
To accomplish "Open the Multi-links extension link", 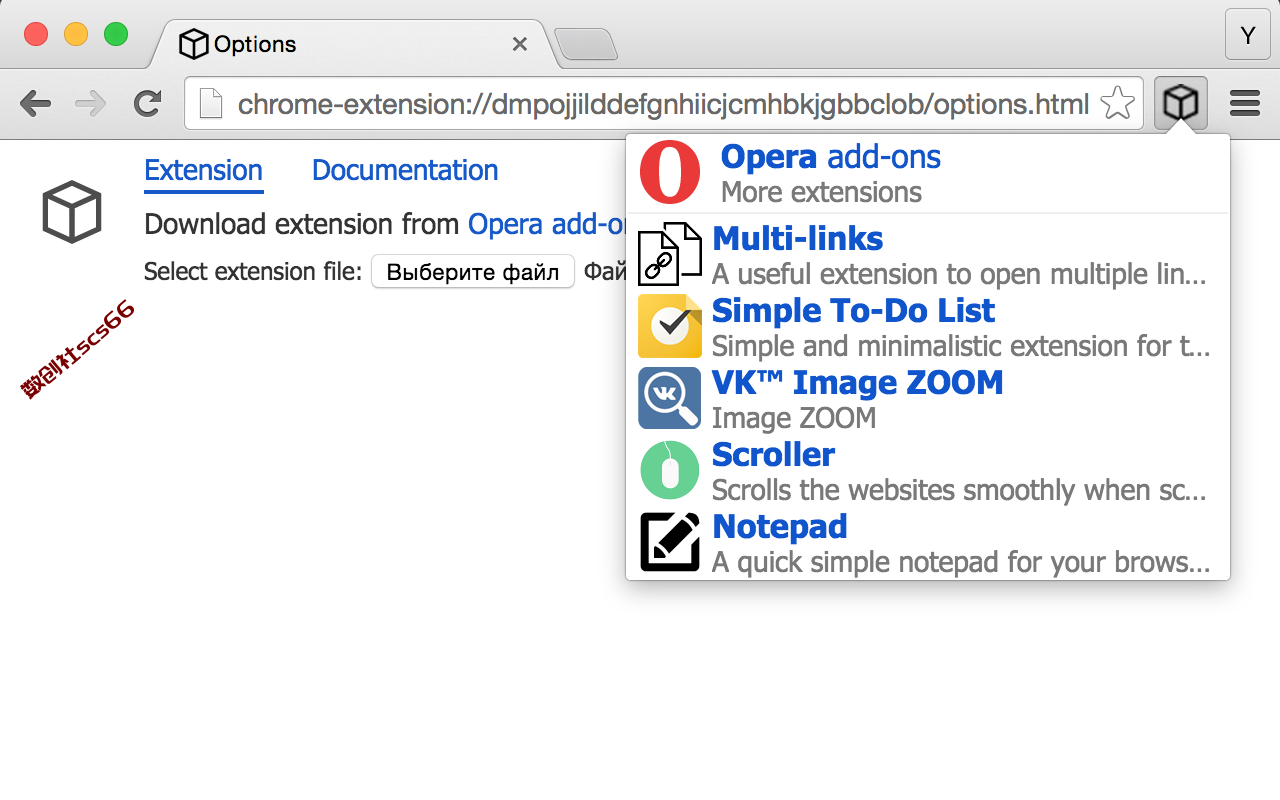I will point(797,239).
